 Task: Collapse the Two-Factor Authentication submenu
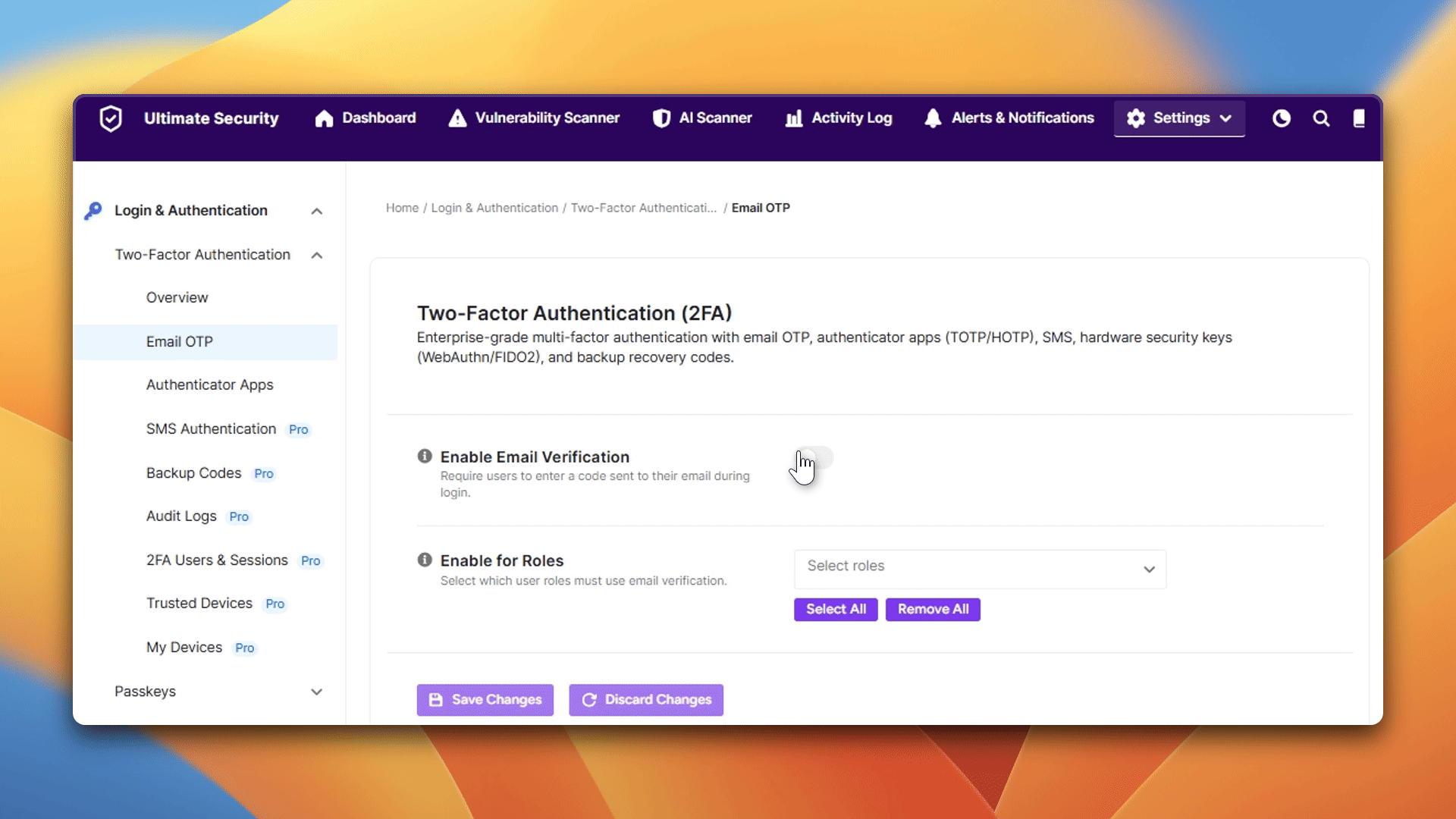(x=317, y=256)
